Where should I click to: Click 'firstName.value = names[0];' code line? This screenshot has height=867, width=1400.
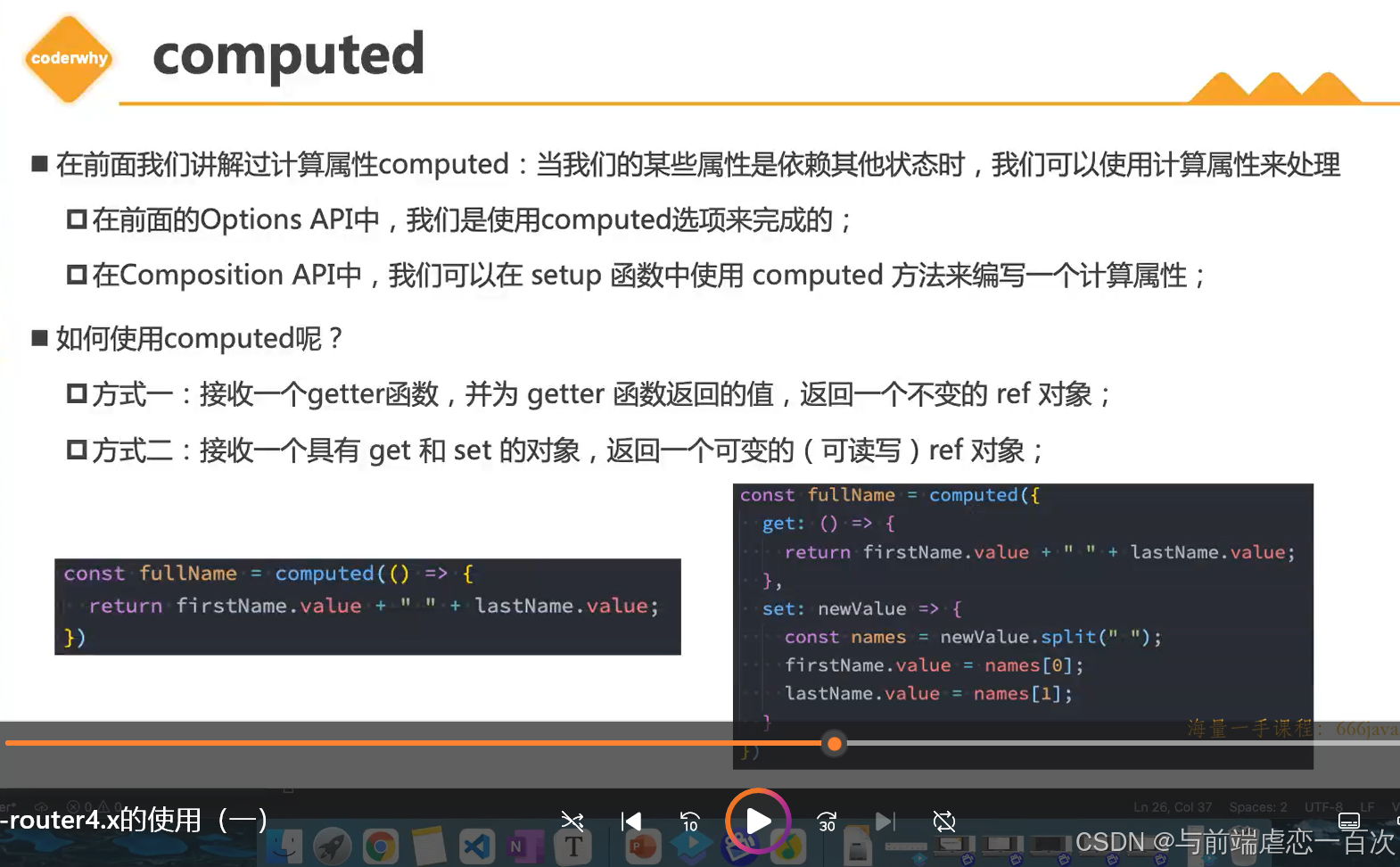(935, 665)
